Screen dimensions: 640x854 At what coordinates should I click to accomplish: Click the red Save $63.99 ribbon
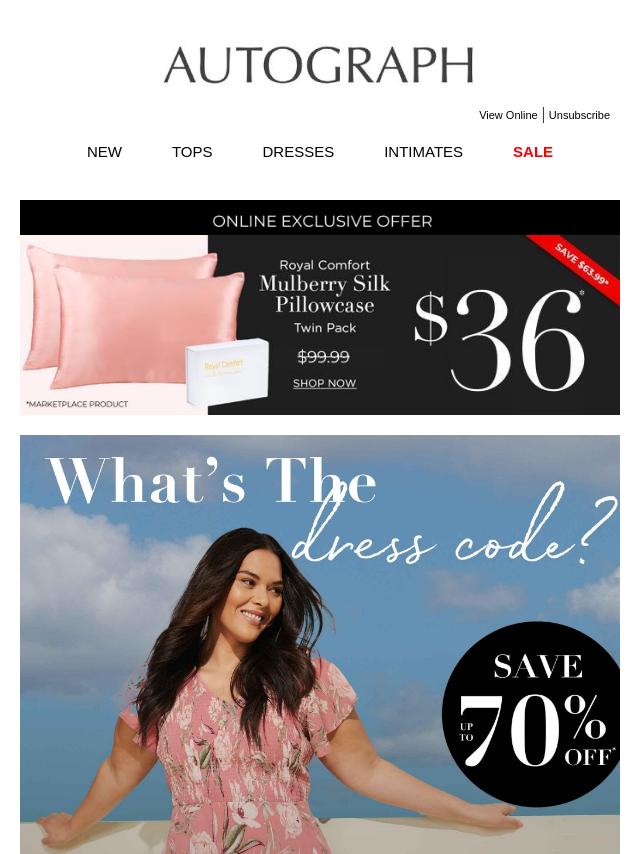tap(580, 267)
